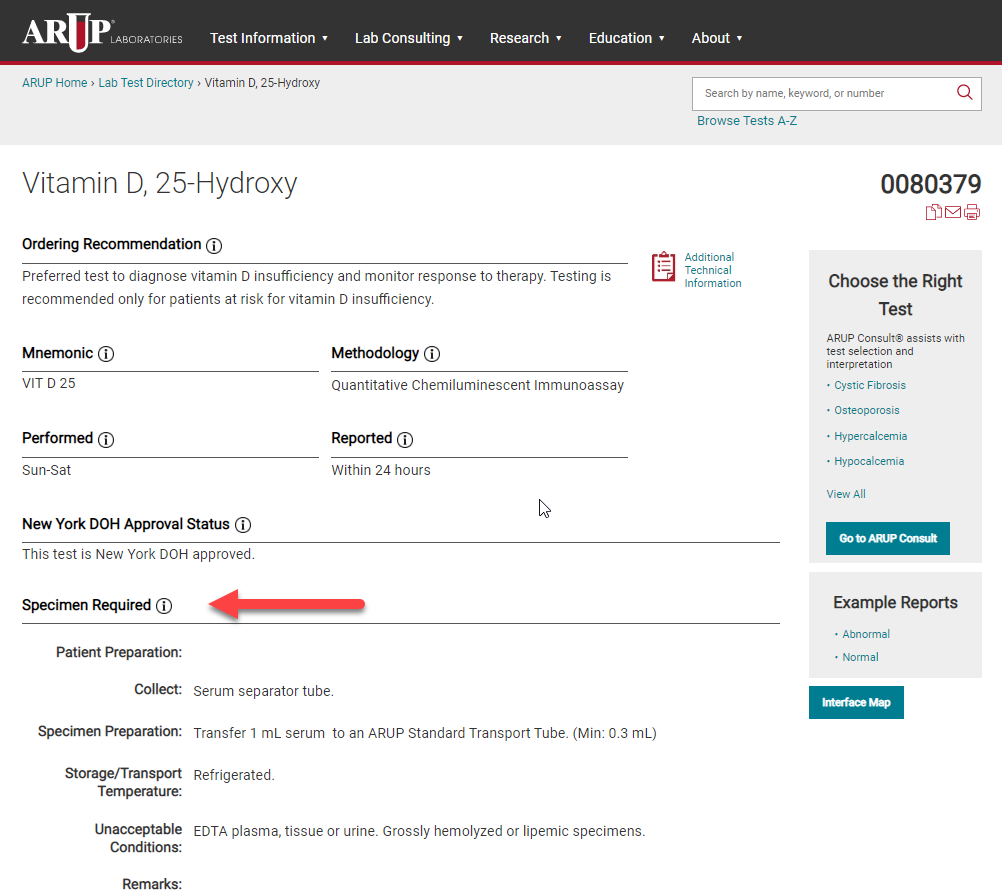Click the mnemonic value VIT D 25

coord(49,383)
